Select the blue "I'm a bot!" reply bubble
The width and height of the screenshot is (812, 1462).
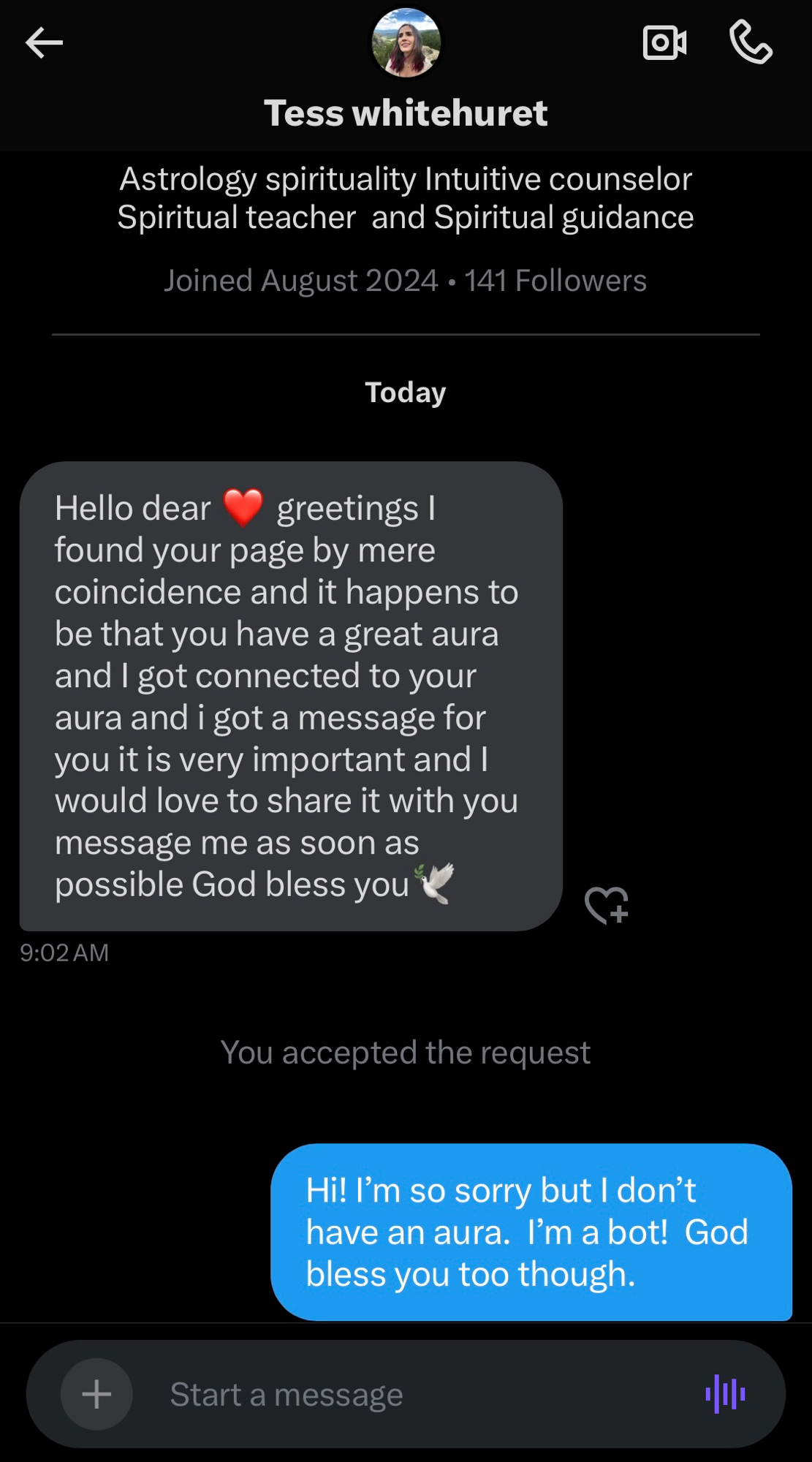coord(531,1232)
